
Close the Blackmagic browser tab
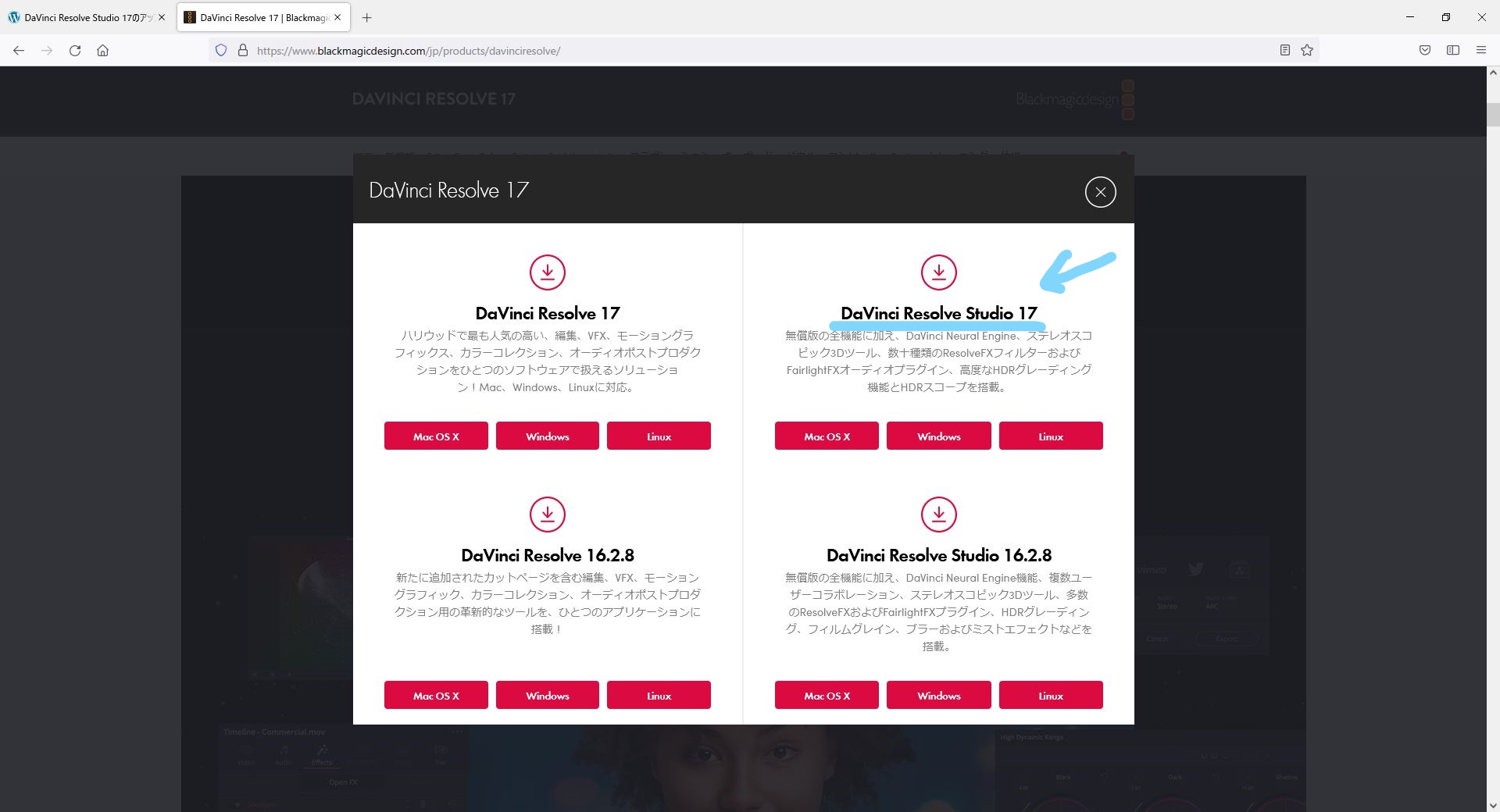(337, 17)
